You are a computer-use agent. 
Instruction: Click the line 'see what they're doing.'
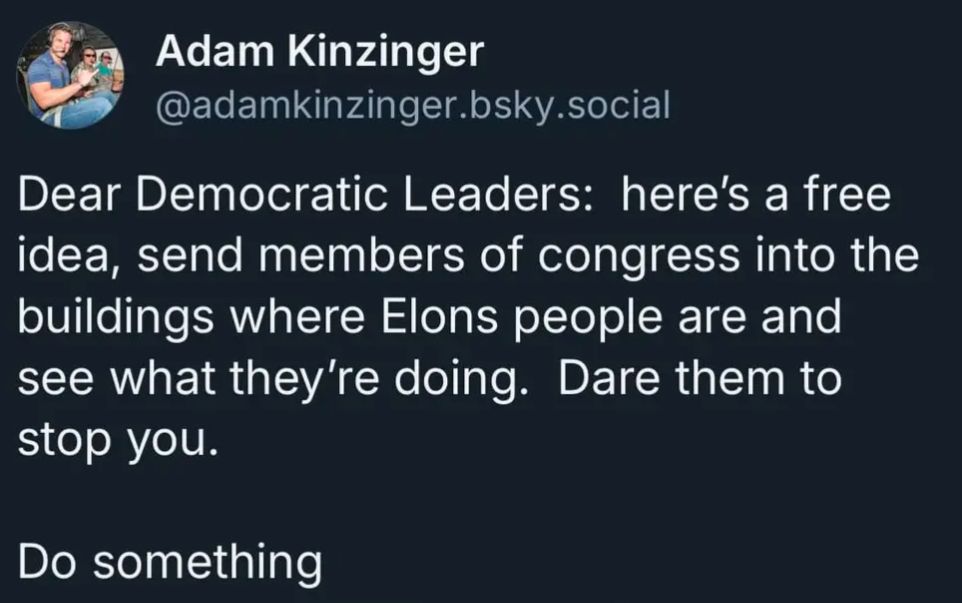pyautogui.click(x=273, y=380)
